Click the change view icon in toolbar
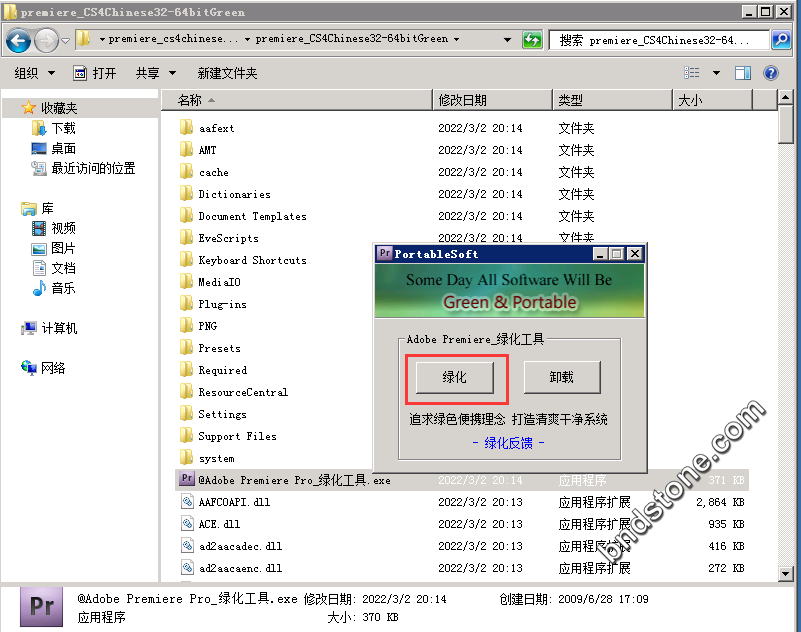 (x=692, y=73)
